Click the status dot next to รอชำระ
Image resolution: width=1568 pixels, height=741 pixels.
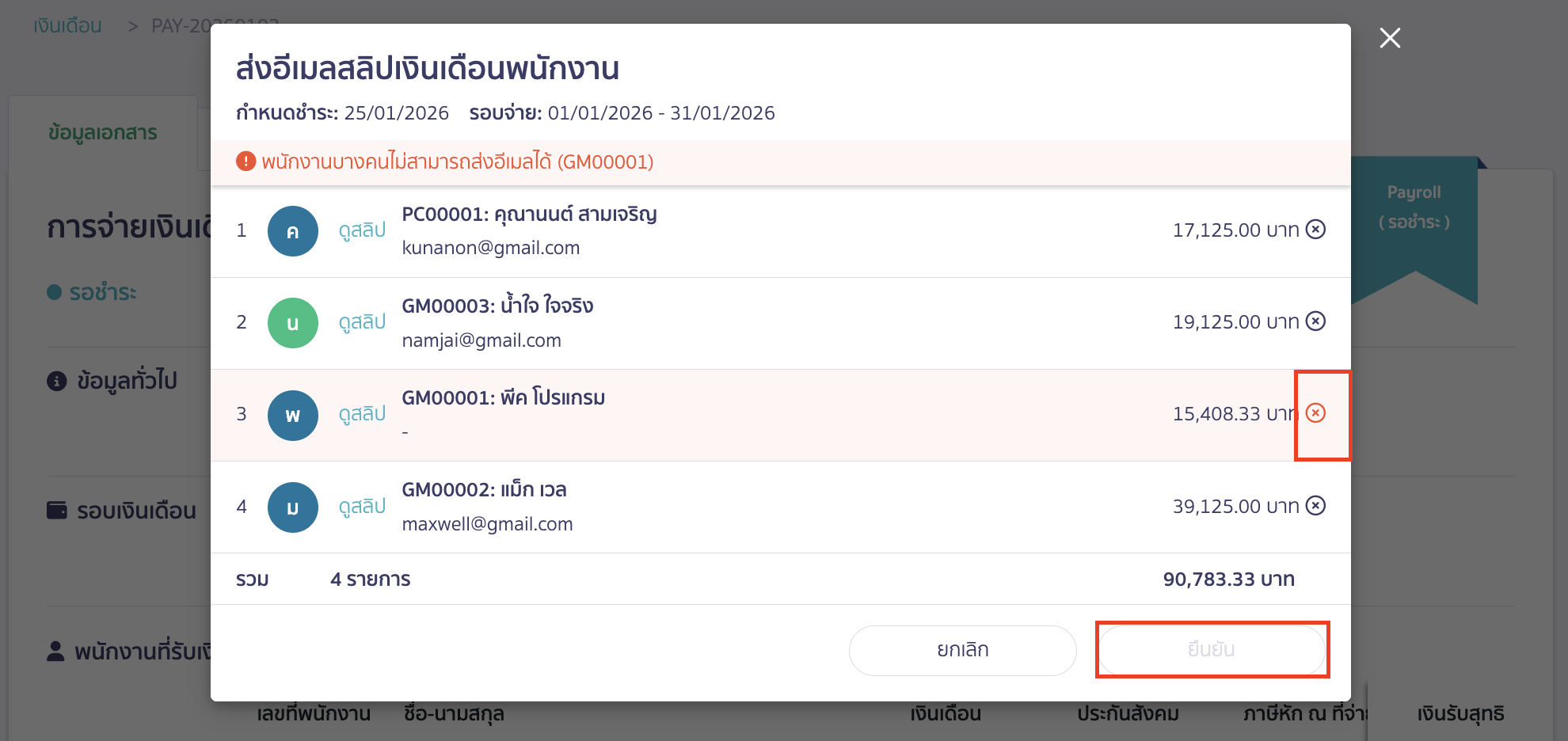52,292
